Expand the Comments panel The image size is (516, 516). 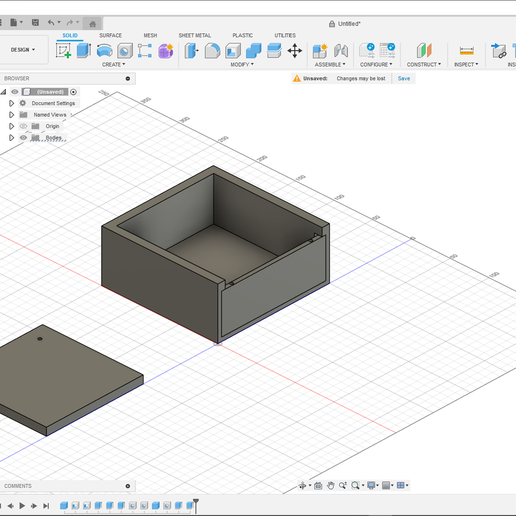128,486
